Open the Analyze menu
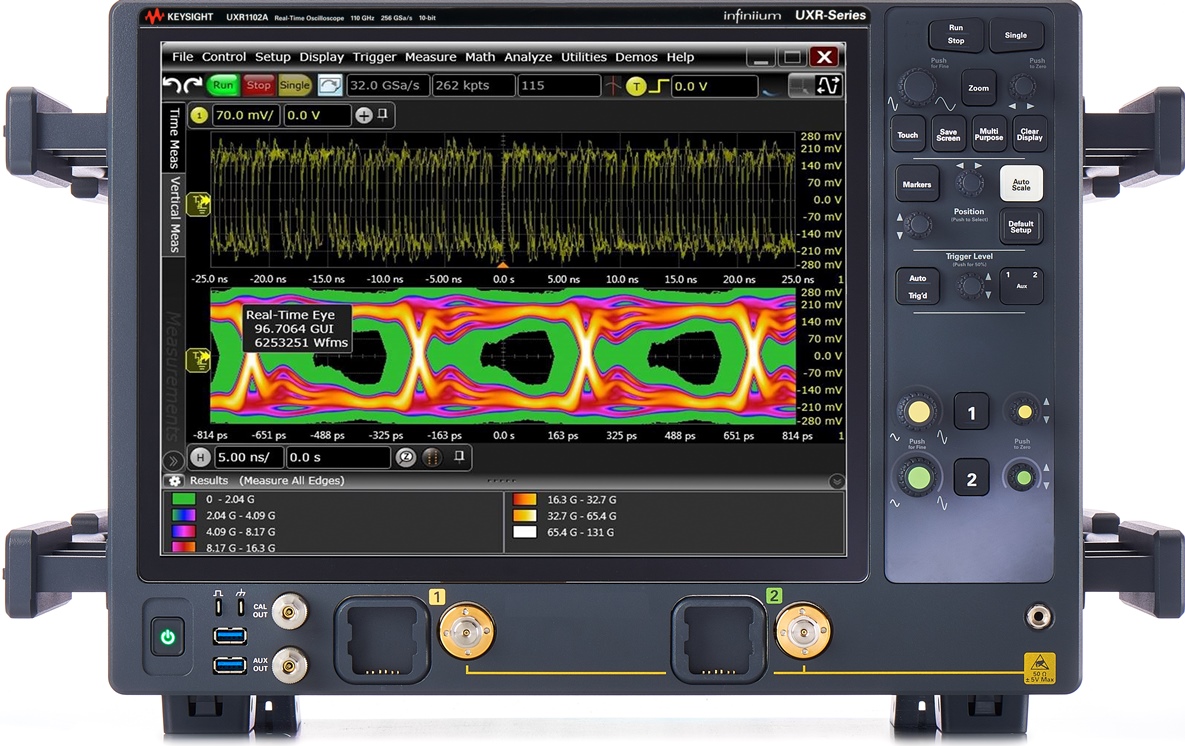 [528, 57]
